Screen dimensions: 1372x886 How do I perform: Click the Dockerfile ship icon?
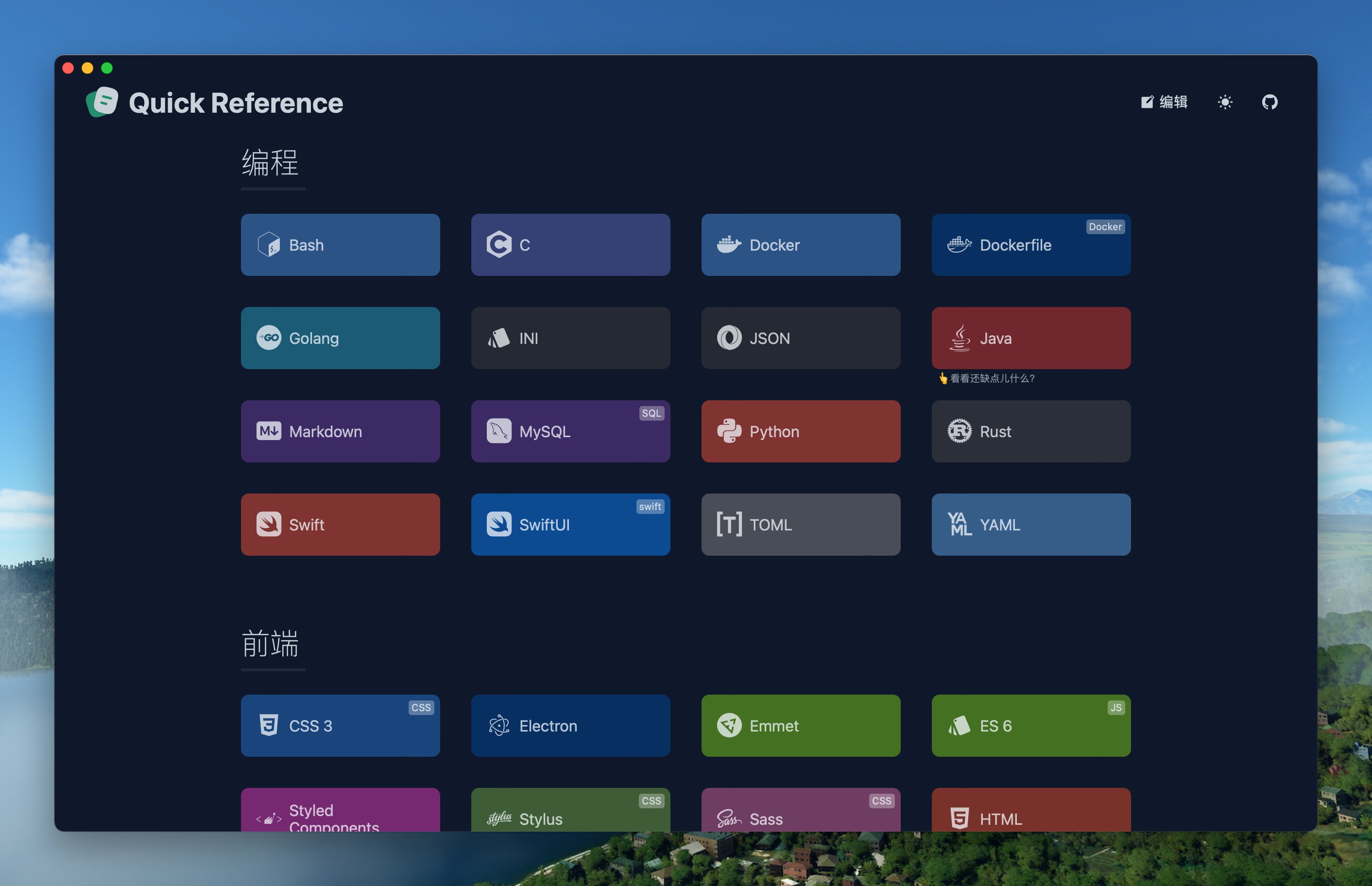click(959, 244)
